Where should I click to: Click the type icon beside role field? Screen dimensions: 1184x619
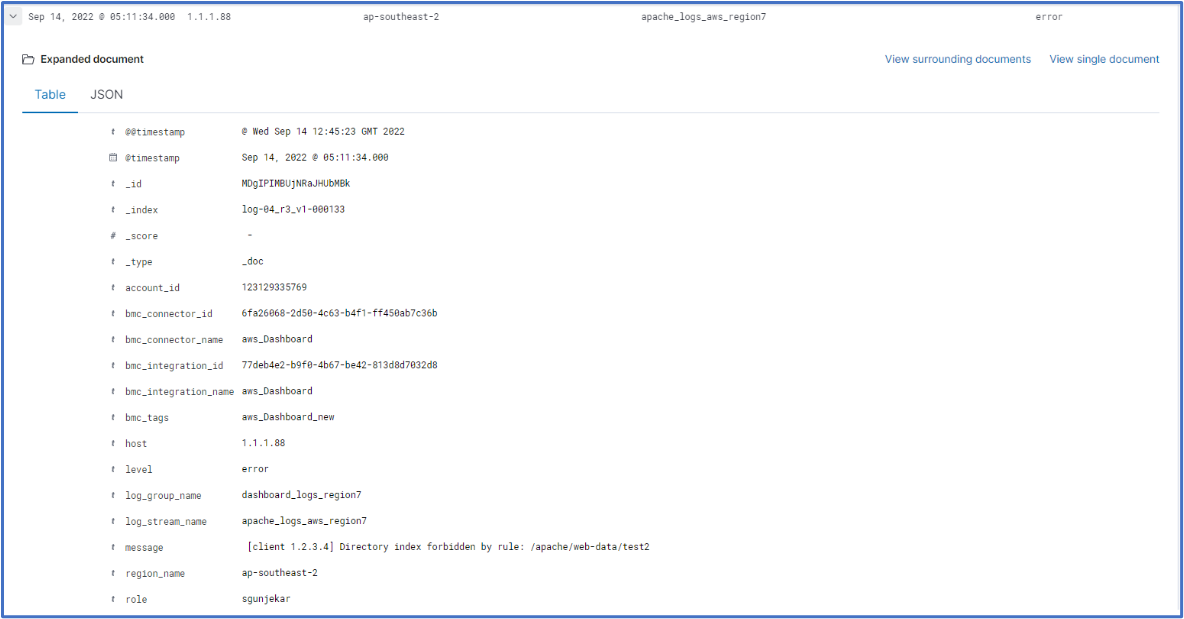pyautogui.click(x=113, y=599)
